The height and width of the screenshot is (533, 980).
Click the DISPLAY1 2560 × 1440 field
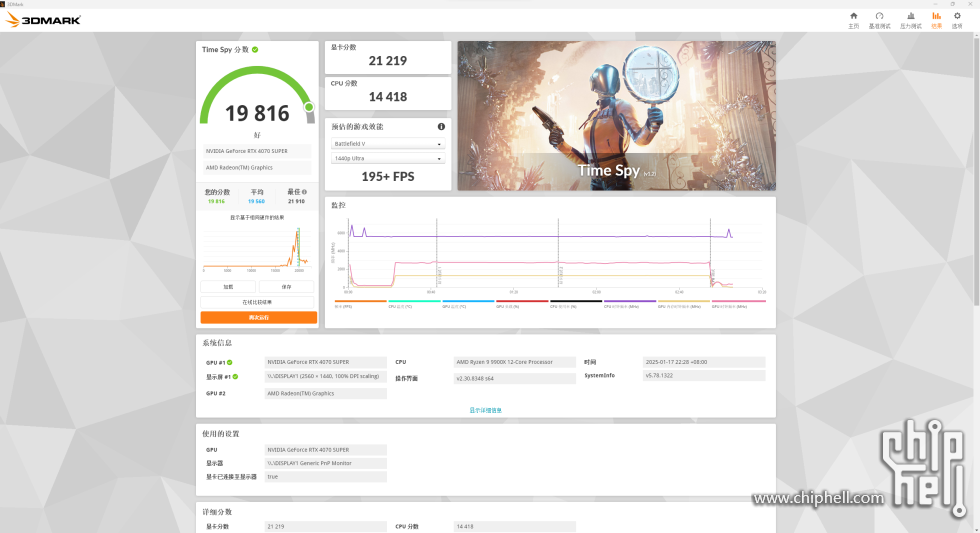[x=326, y=377]
